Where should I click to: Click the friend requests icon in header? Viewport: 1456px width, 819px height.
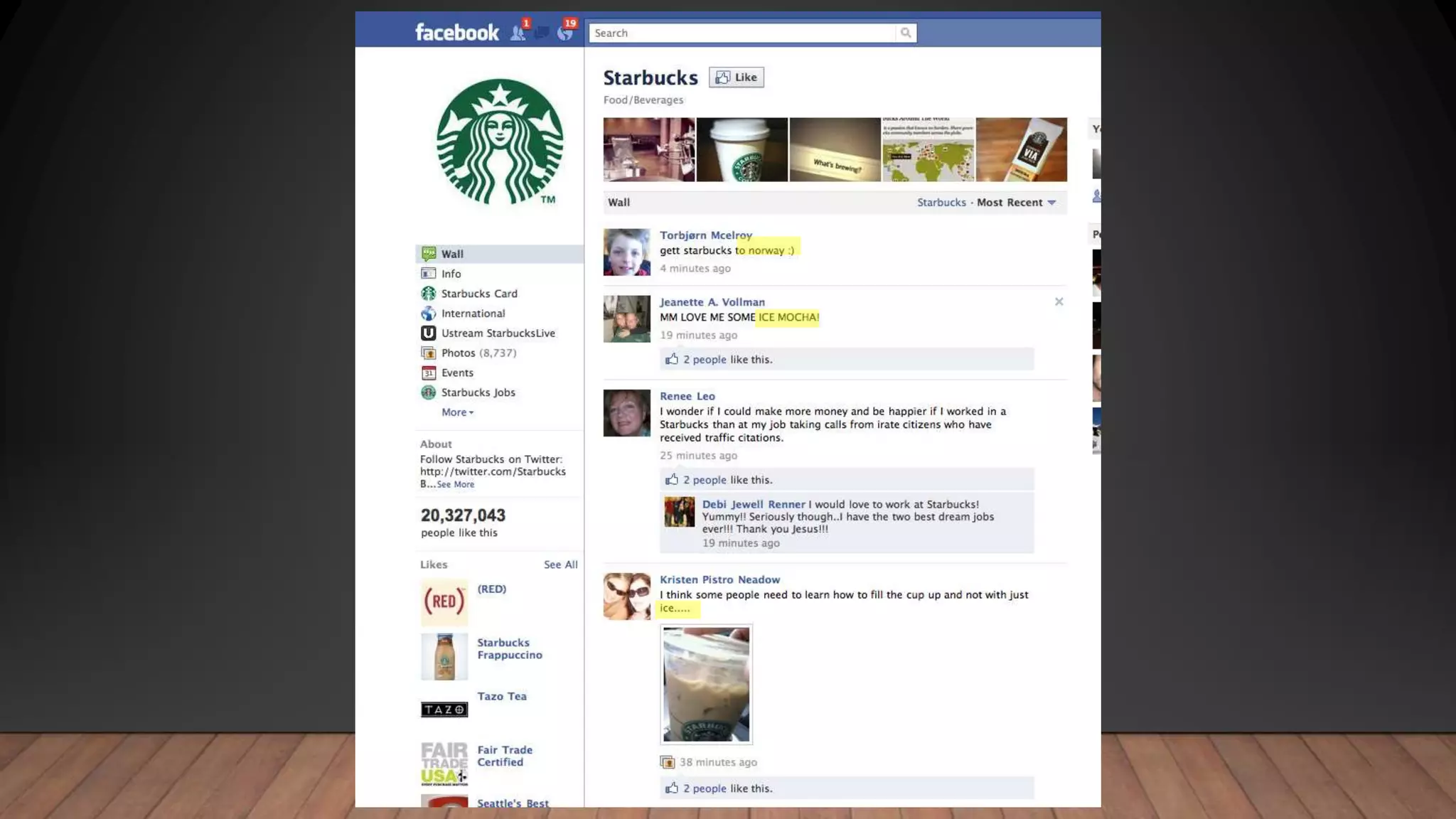[x=518, y=33]
